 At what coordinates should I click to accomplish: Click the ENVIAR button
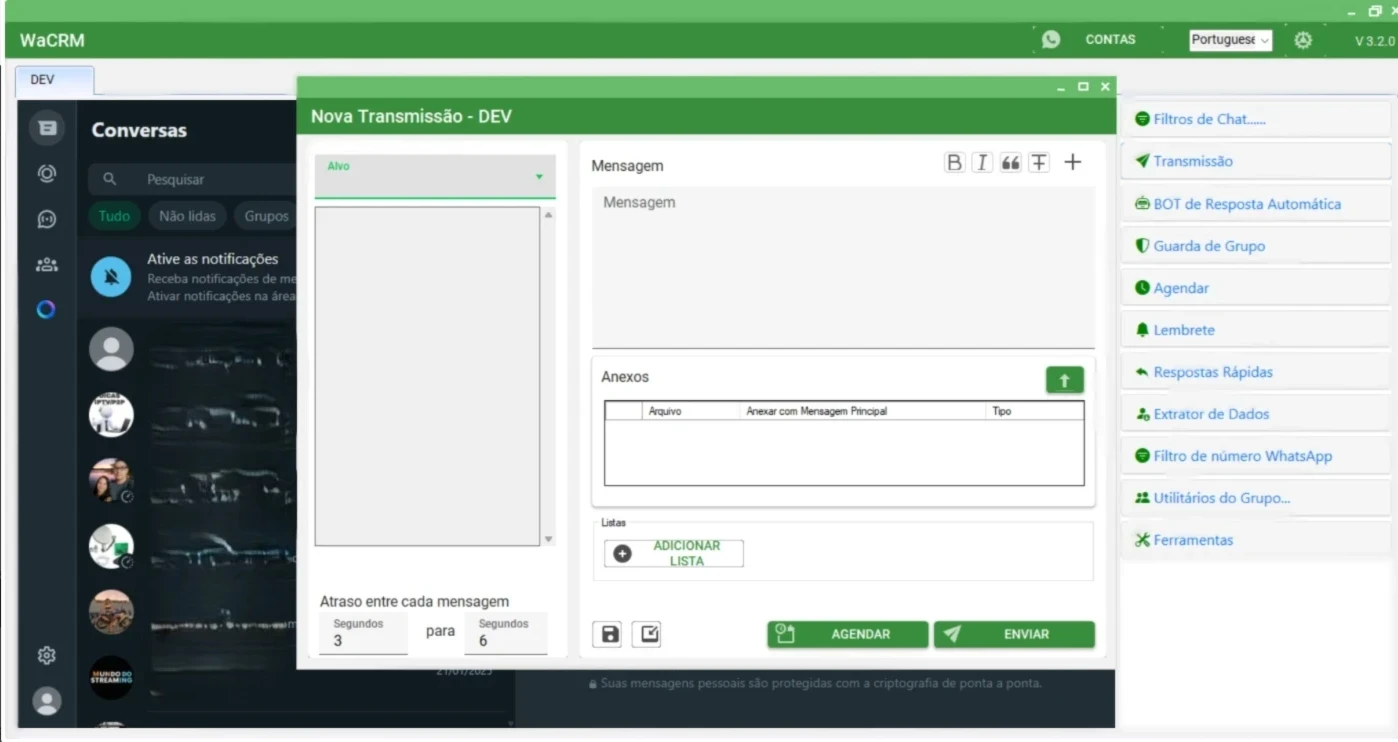click(x=1014, y=634)
